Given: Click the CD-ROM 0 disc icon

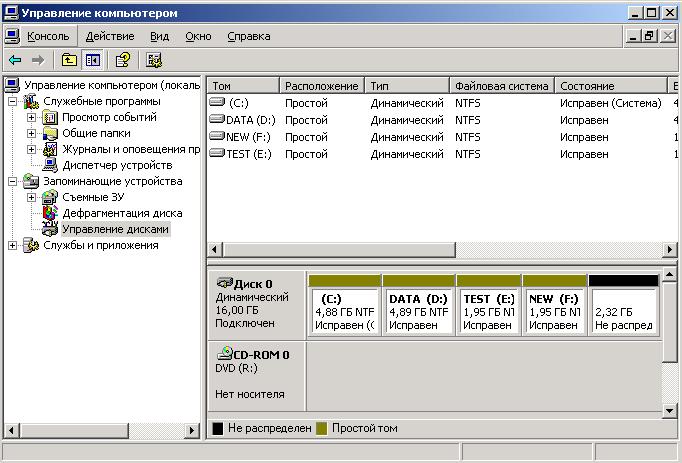Looking at the screenshot, I should [225, 353].
